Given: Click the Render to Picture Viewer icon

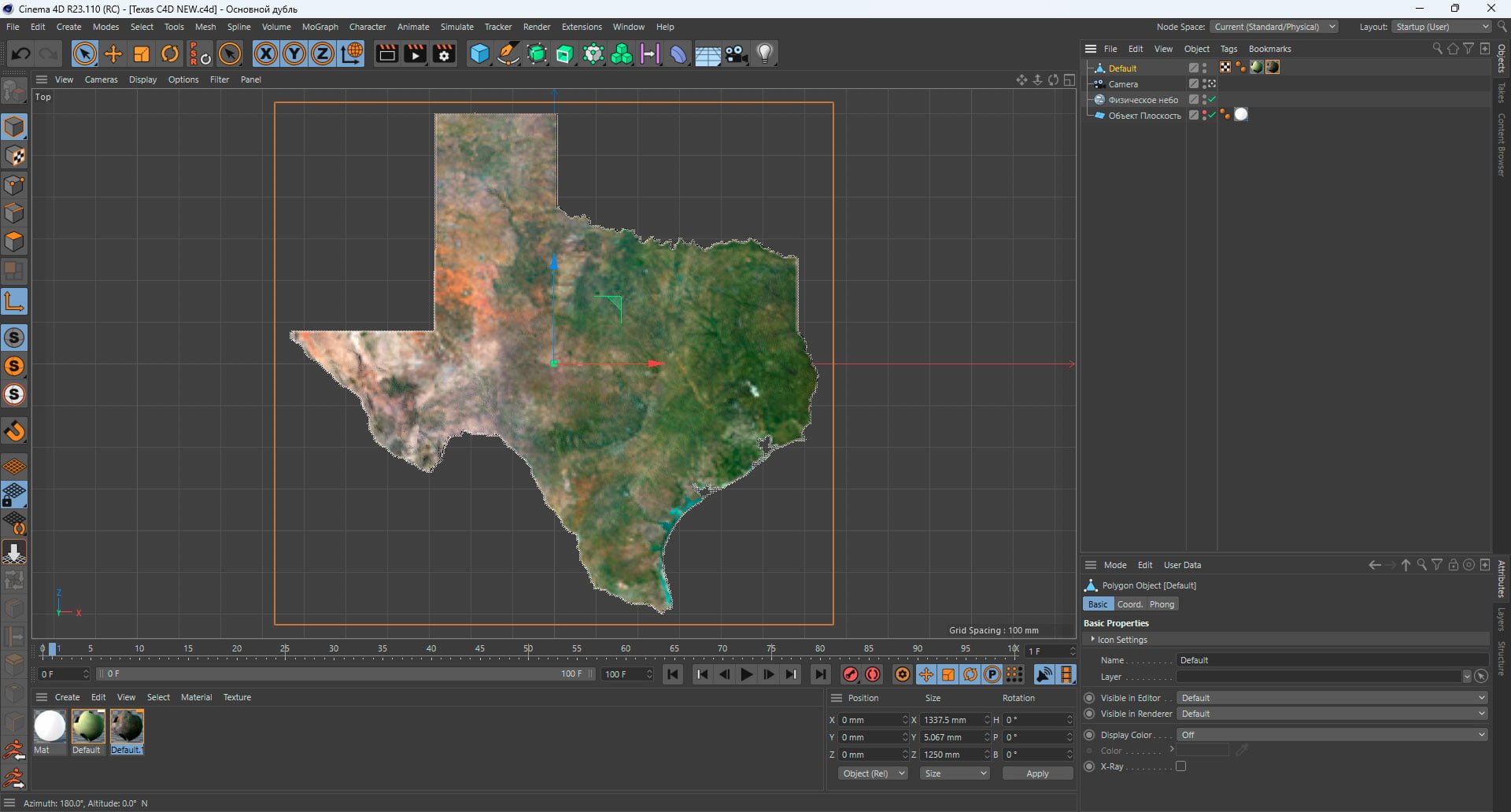Looking at the screenshot, I should (415, 54).
